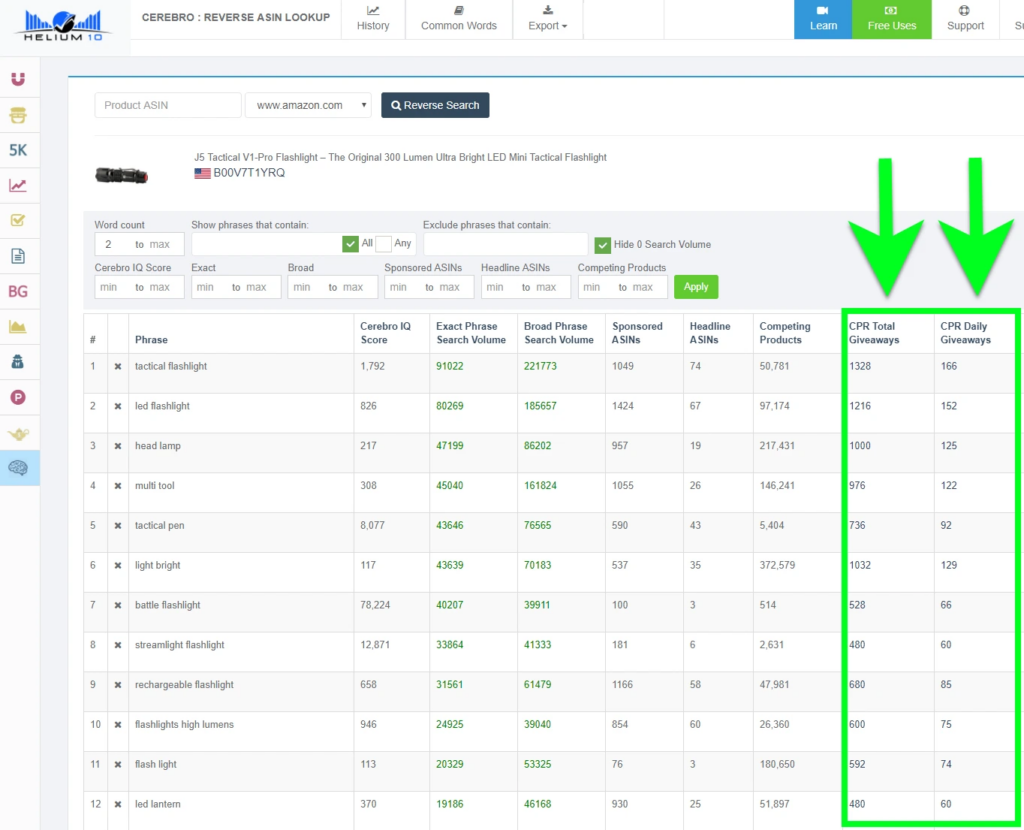This screenshot has height=830, width=1024.
Task: Open the Support menu item
Action: pos(965,19)
